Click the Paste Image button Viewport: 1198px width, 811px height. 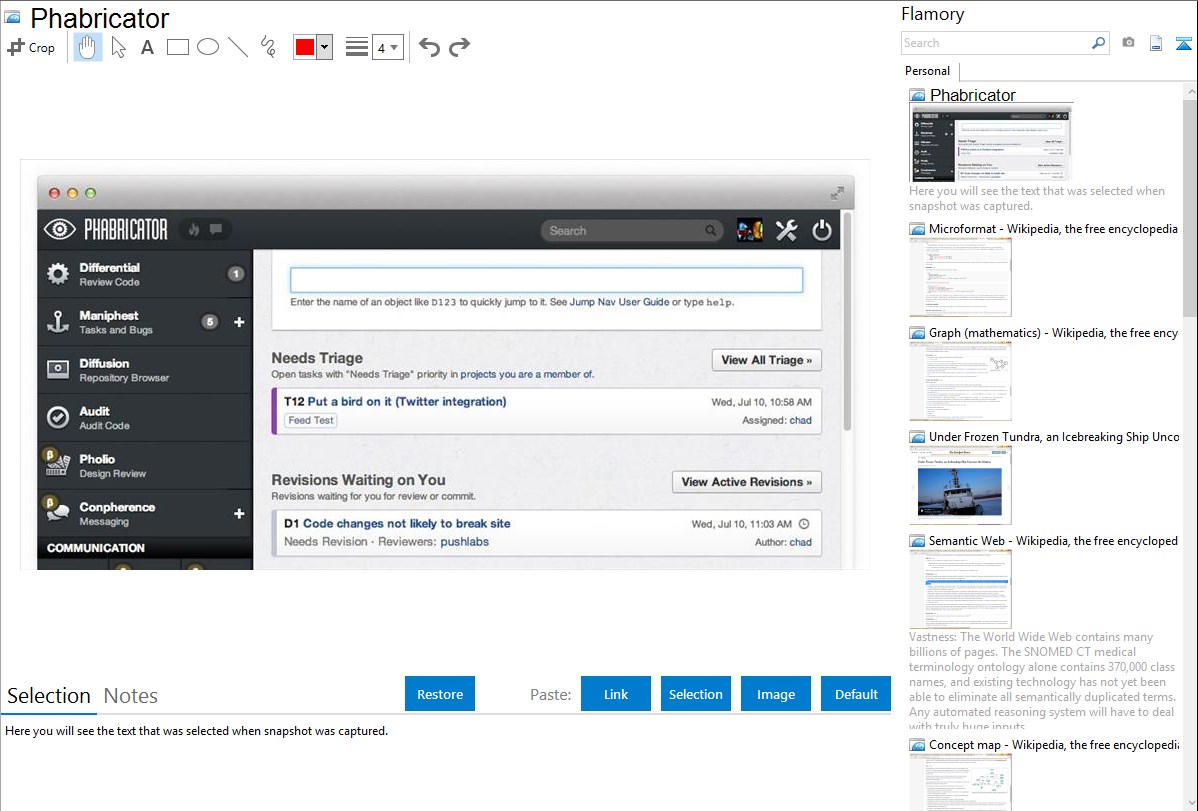click(x=775, y=694)
